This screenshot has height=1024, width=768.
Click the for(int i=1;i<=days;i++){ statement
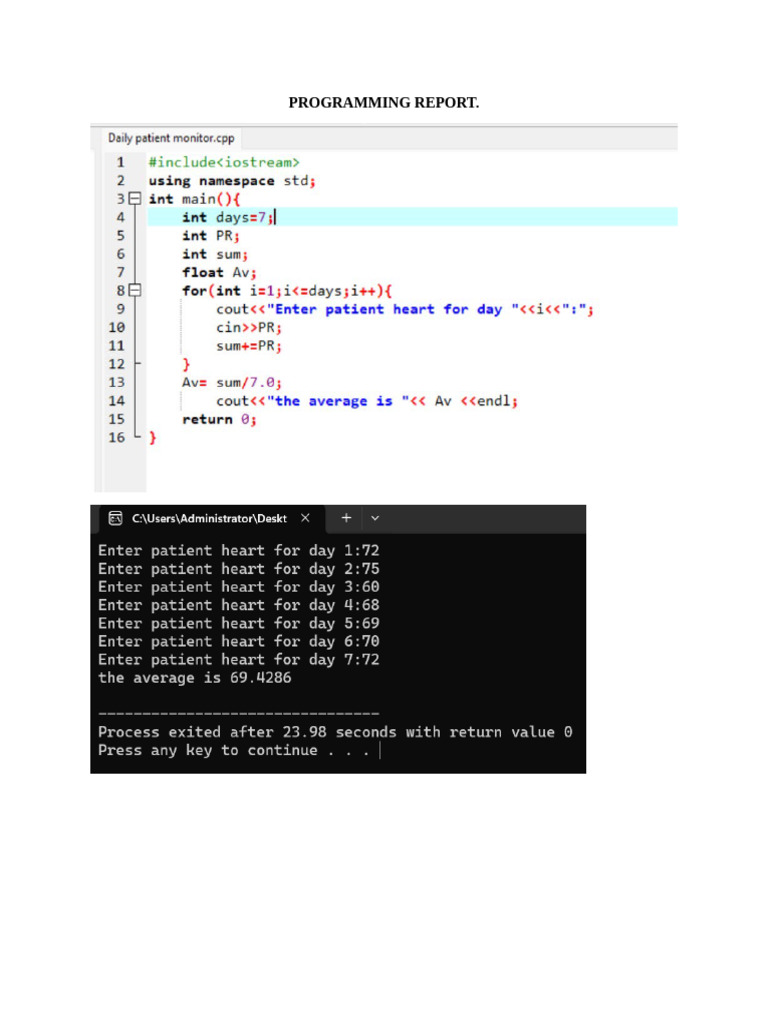click(x=287, y=291)
